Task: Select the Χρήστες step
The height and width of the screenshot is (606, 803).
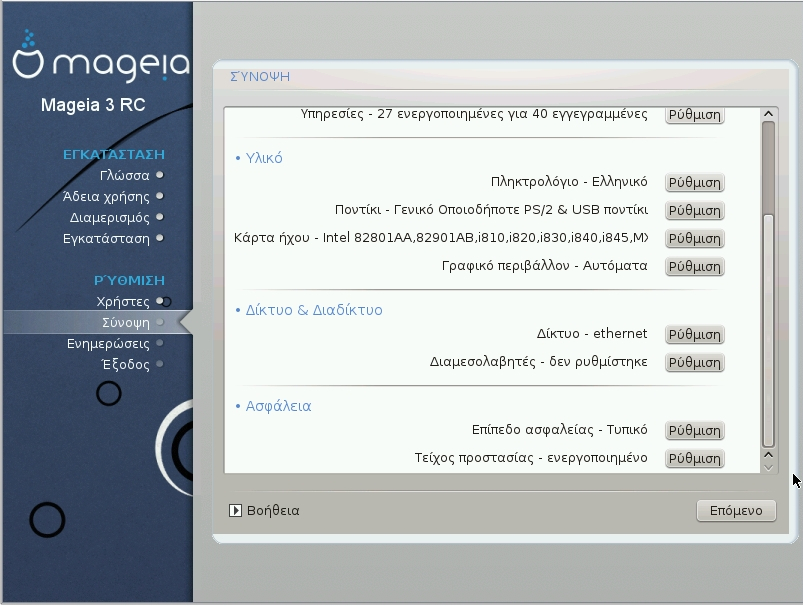Action: (123, 302)
